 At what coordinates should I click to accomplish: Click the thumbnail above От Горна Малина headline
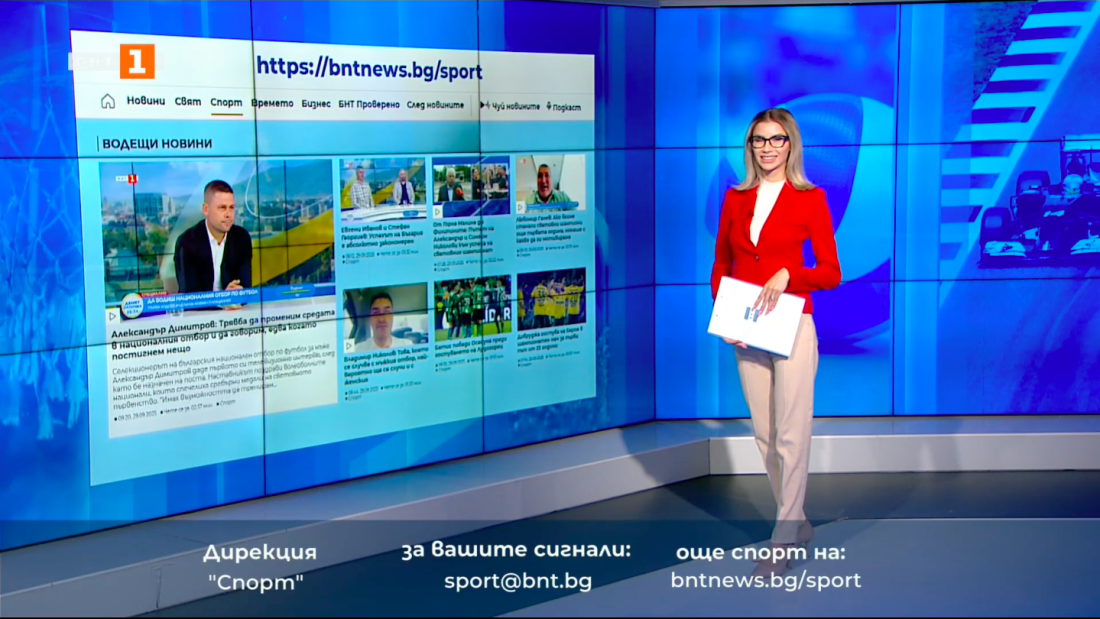[471, 187]
